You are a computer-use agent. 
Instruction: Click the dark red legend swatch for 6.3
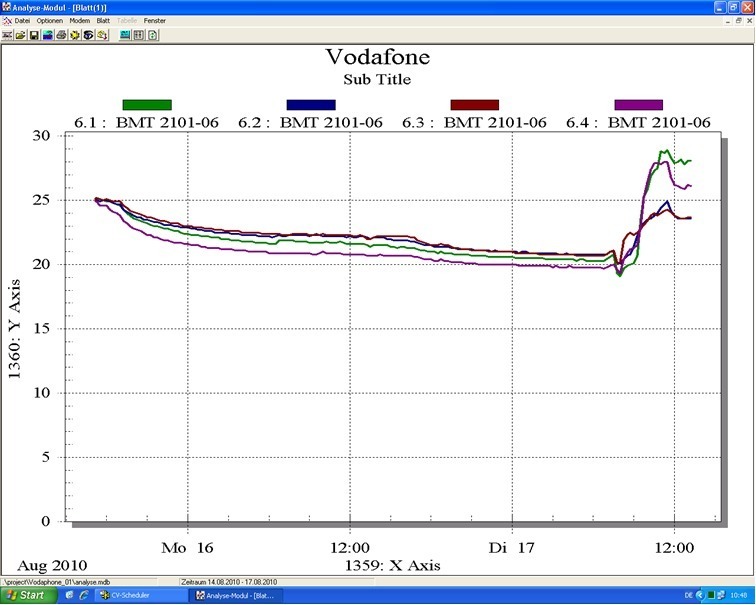pos(475,105)
